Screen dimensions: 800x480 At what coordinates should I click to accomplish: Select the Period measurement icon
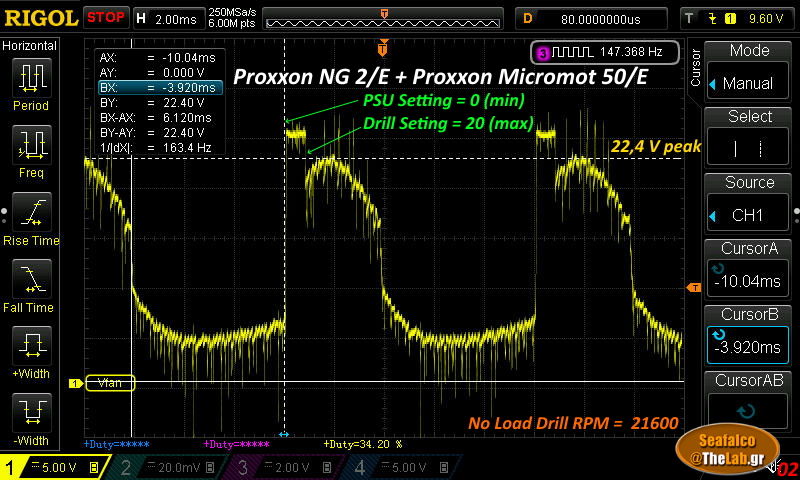click(x=32, y=78)
